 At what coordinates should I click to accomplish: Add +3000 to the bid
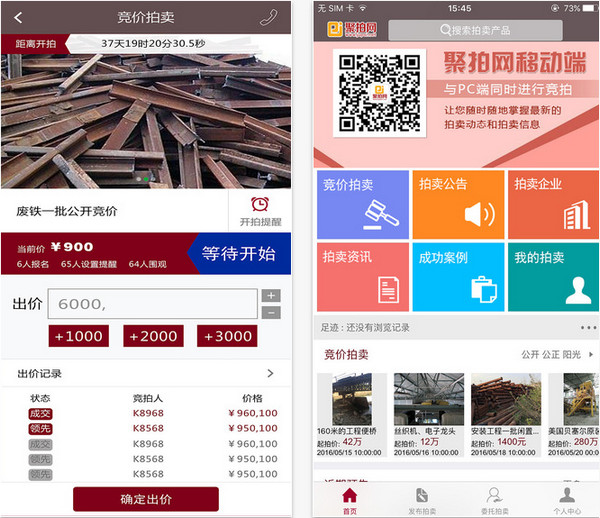(227, 336)
